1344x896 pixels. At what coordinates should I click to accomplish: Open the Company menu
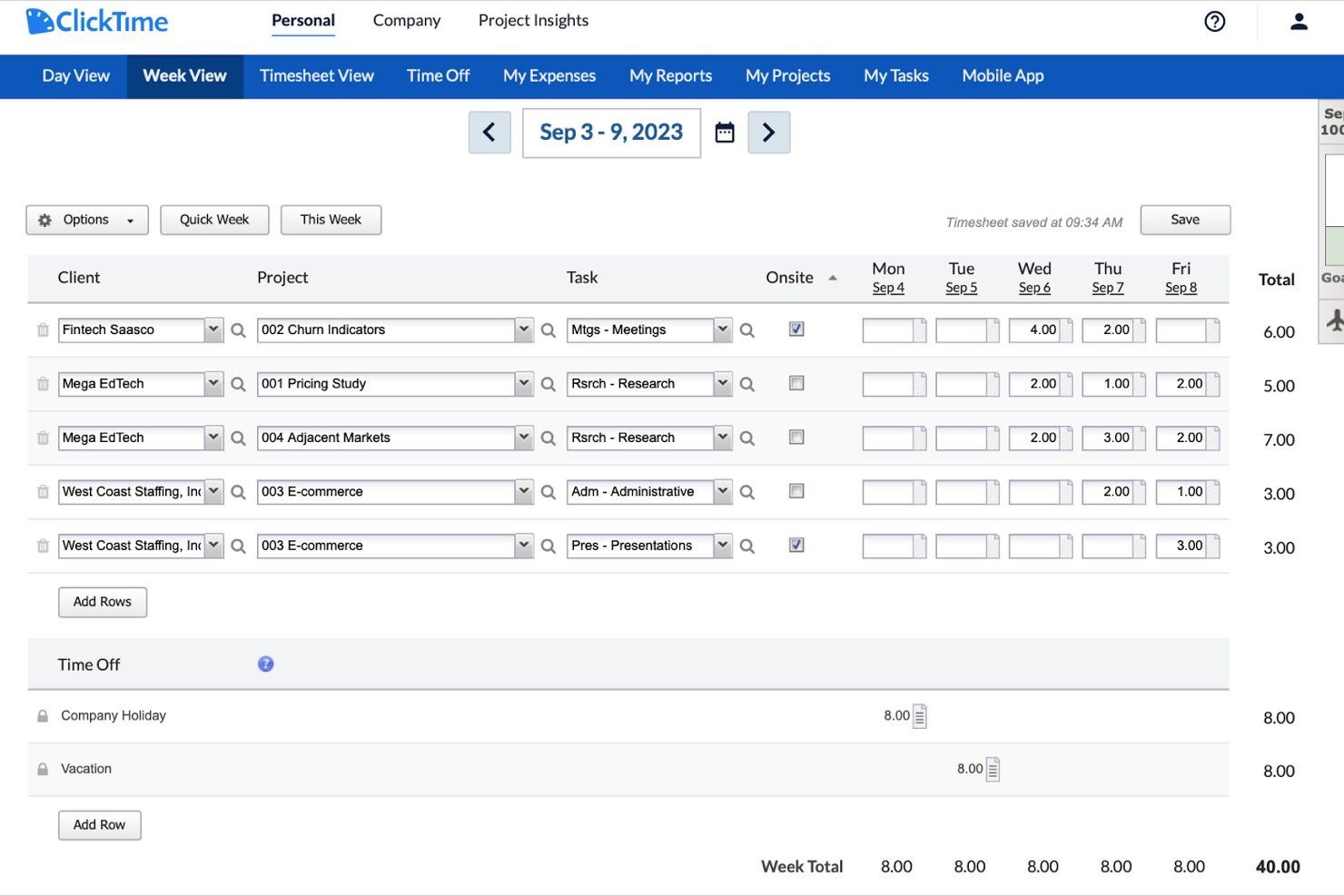(406, 20)
